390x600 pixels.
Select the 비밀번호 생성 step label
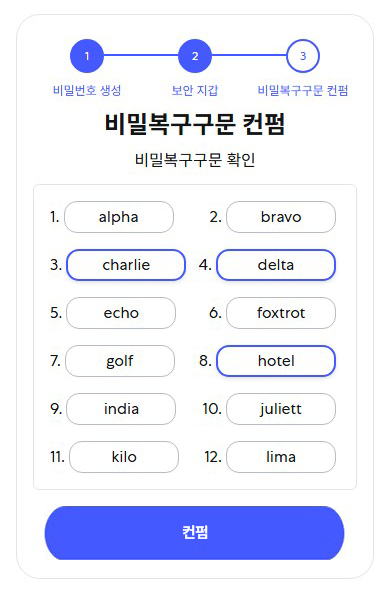[87, 90]
